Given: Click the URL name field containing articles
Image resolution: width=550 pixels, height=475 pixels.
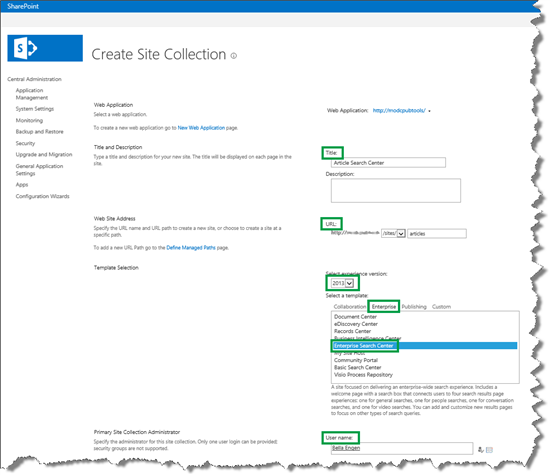Looking at the screenshot, I should pos(437,233).
